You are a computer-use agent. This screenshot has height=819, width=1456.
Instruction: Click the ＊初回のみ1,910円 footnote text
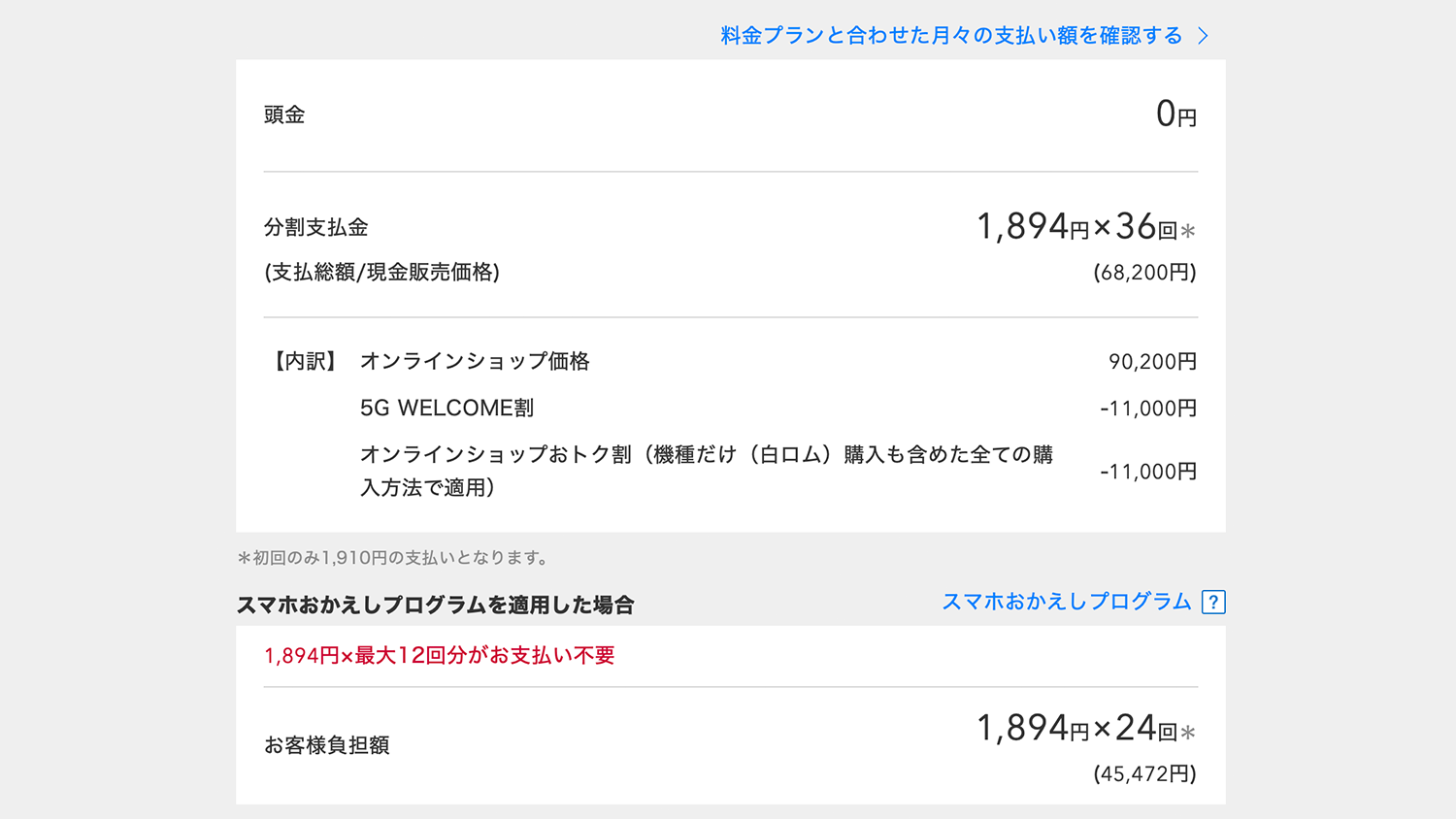(x=394, y=558)
